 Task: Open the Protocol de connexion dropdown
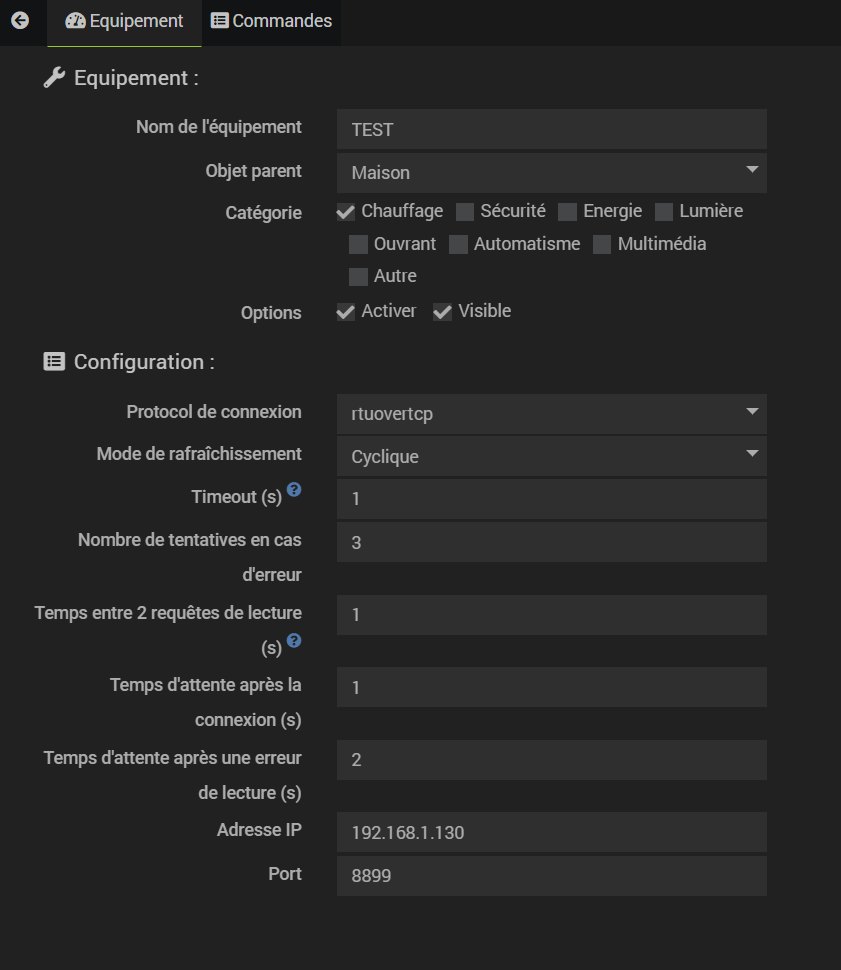[552, 414]
